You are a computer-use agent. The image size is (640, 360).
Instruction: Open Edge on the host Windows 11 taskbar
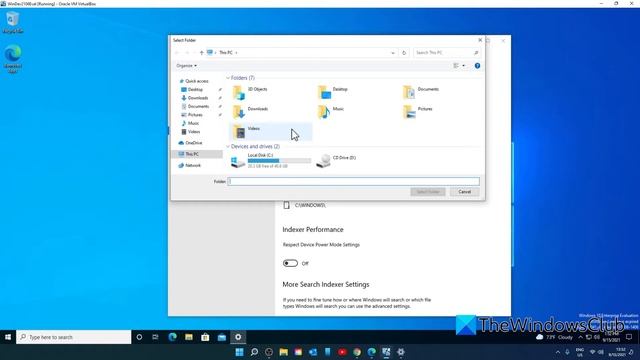pyautogui.click(x=371, y=352)
